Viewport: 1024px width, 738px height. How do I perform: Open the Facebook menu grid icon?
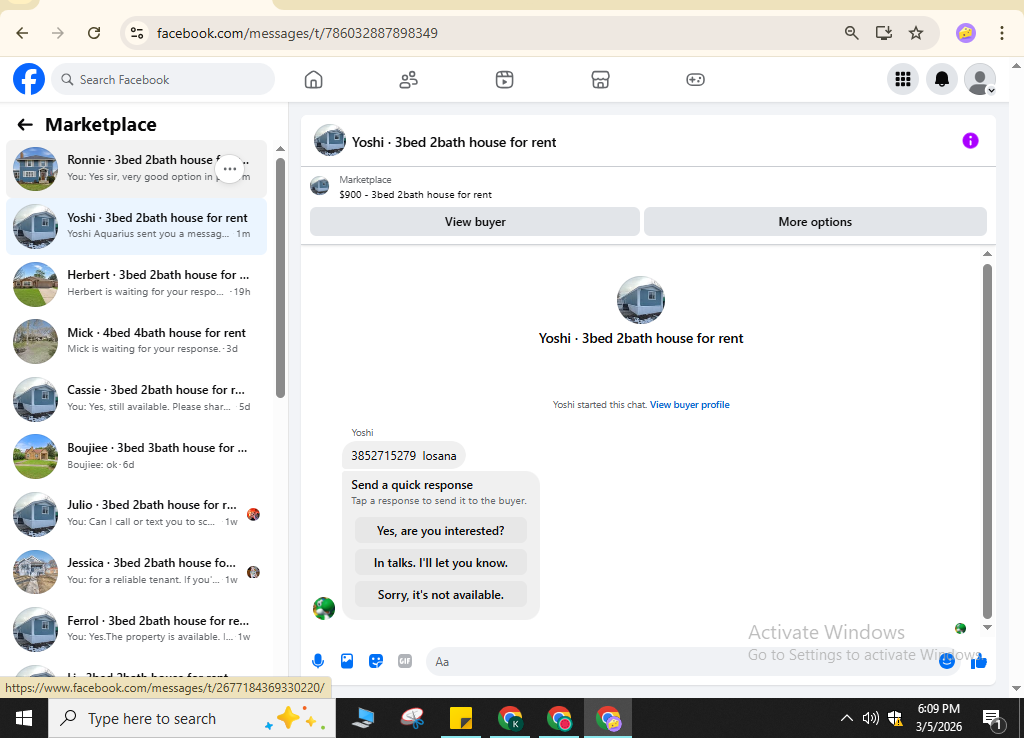[x=903, y=80]
